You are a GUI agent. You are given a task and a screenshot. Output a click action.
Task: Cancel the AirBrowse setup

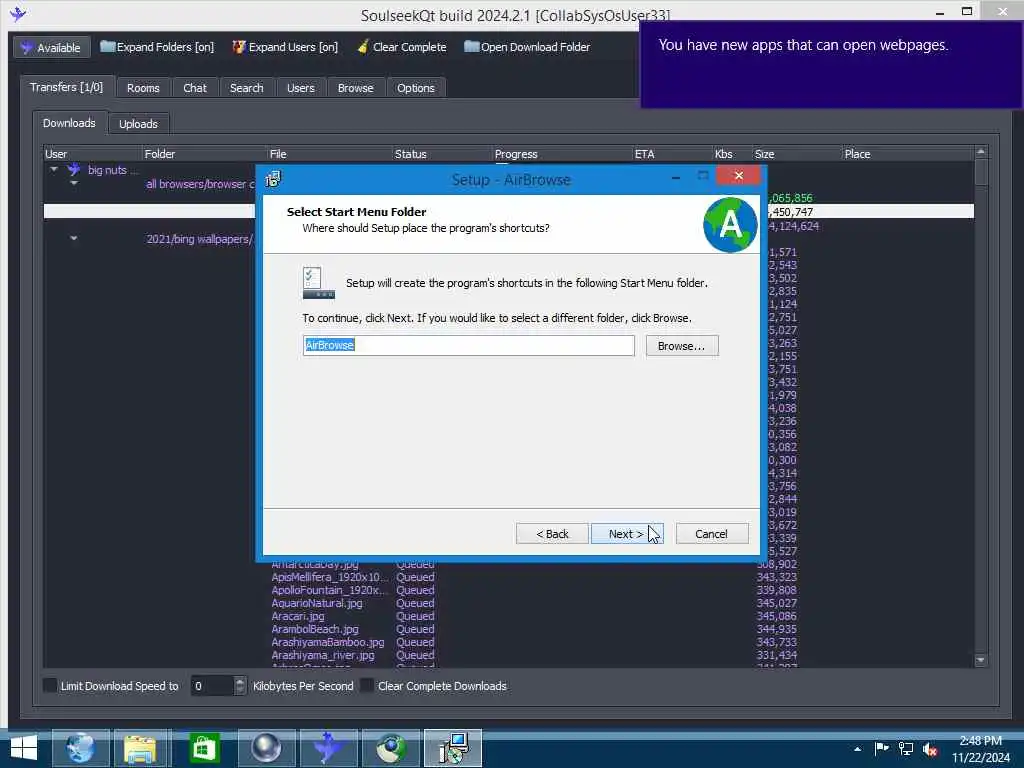click(712, 534)
